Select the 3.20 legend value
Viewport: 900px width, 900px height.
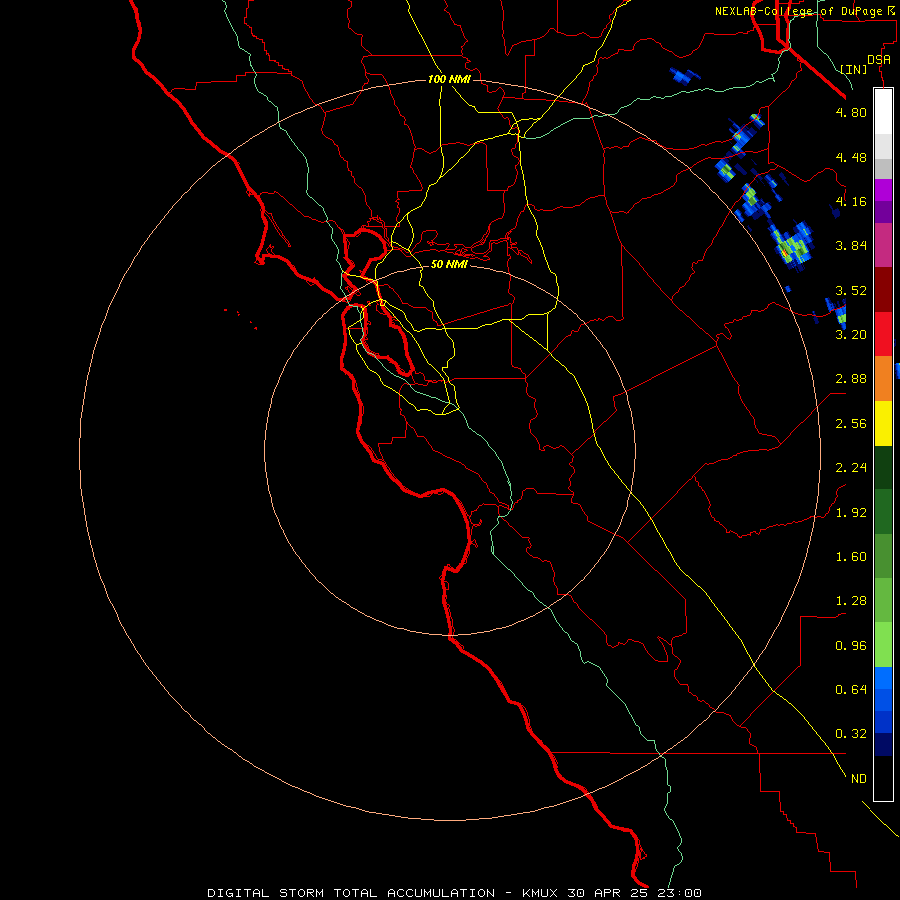click(x=851, y=335)
